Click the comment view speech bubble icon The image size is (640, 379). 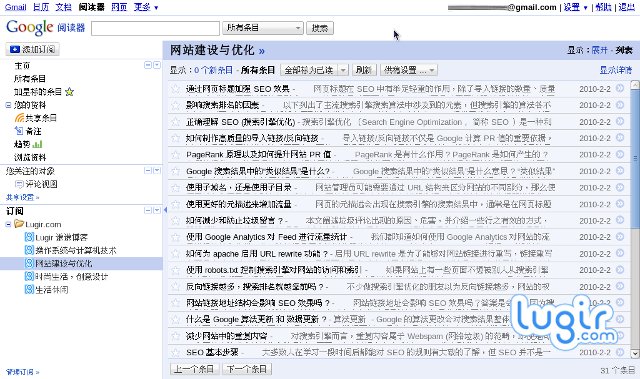19,184
